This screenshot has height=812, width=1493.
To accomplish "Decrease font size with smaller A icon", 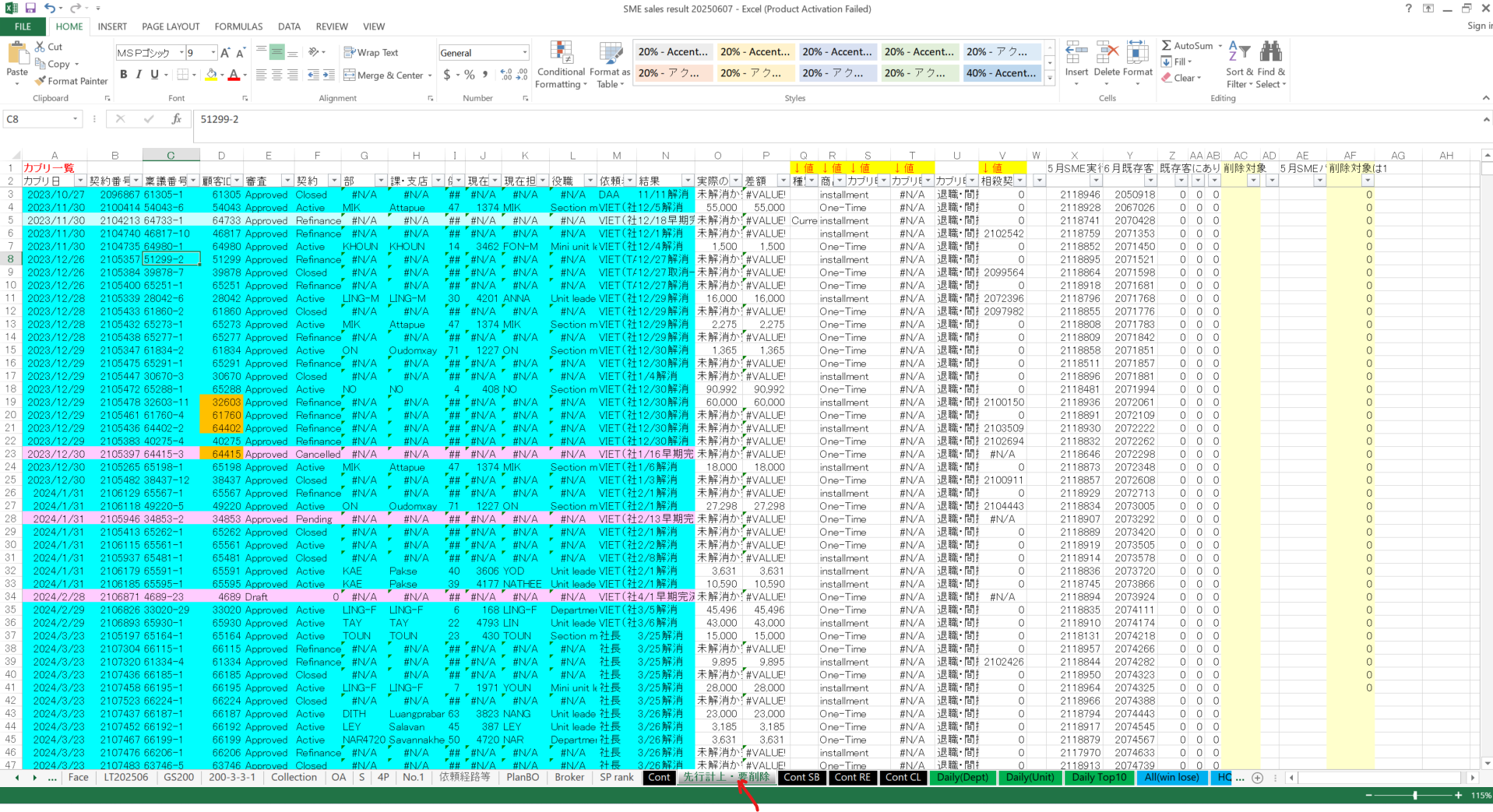I will pos(241,52).
